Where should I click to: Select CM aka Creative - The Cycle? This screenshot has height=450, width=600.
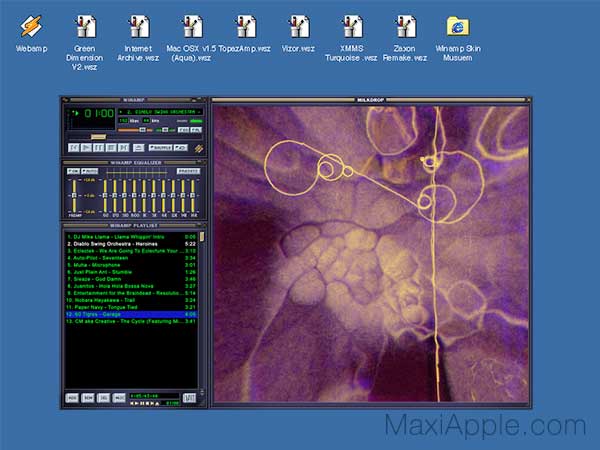[131, 321]
